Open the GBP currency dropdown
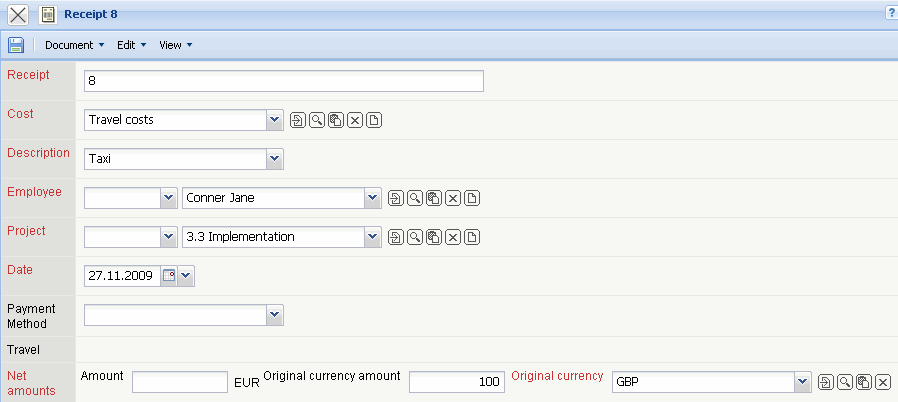Screen dimensions: 898x402 801,382
